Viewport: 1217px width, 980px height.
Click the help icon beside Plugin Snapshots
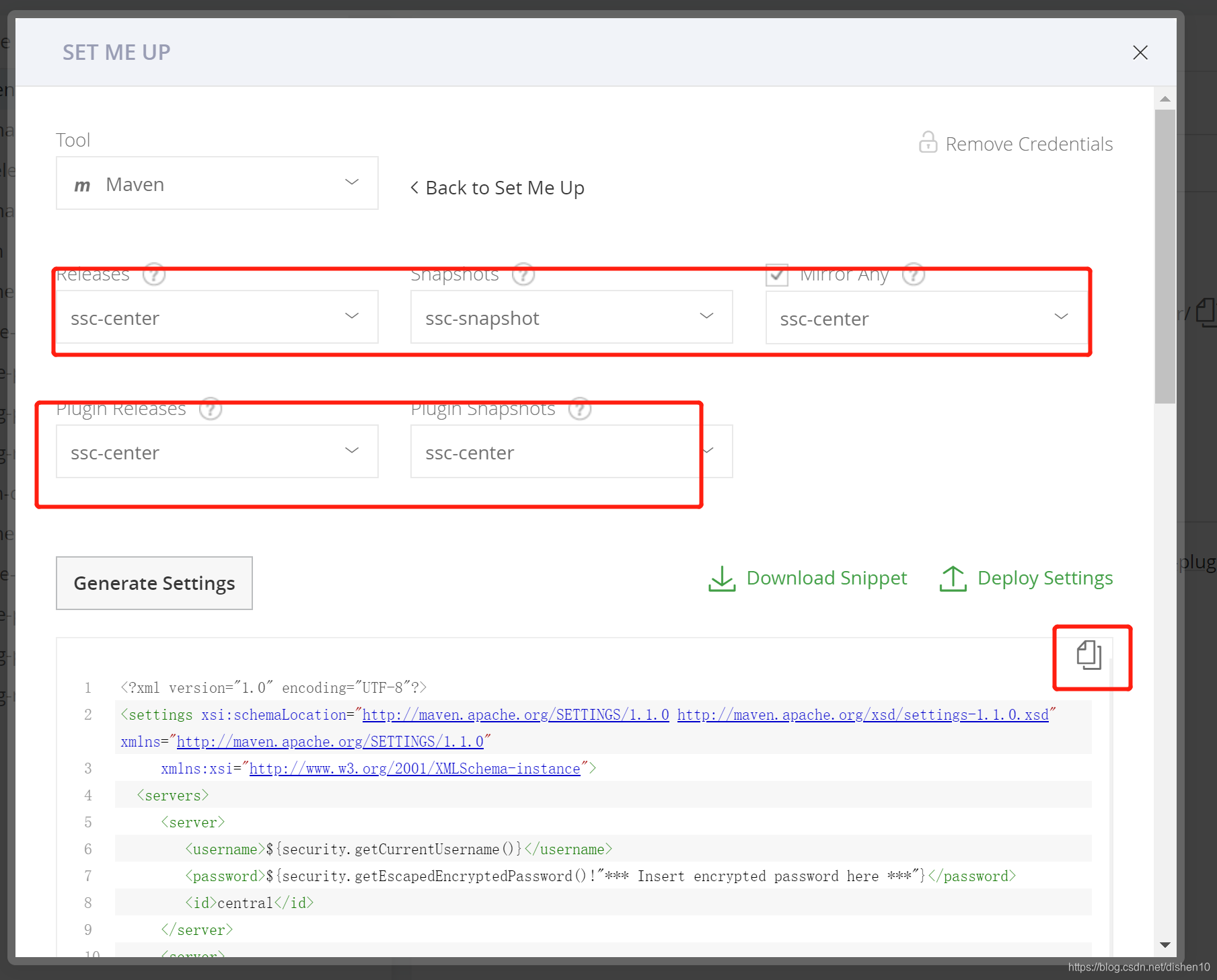pyautogui.click(x=580, y=409)
